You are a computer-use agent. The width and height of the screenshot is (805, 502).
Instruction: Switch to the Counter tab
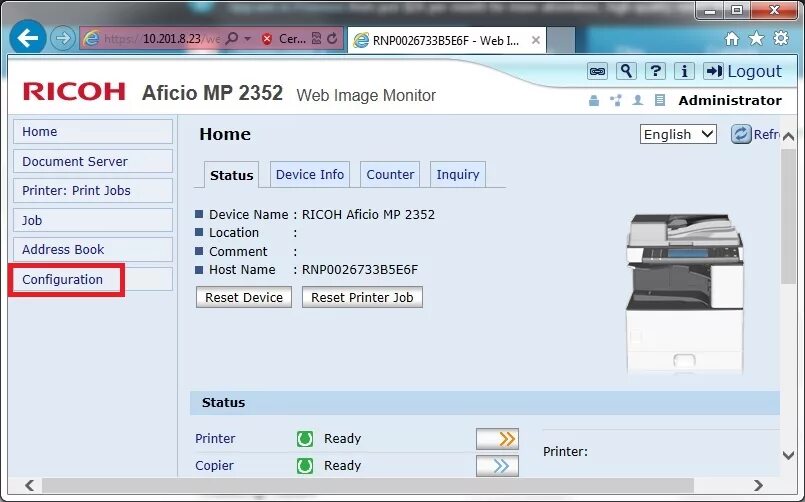point(390,175)
